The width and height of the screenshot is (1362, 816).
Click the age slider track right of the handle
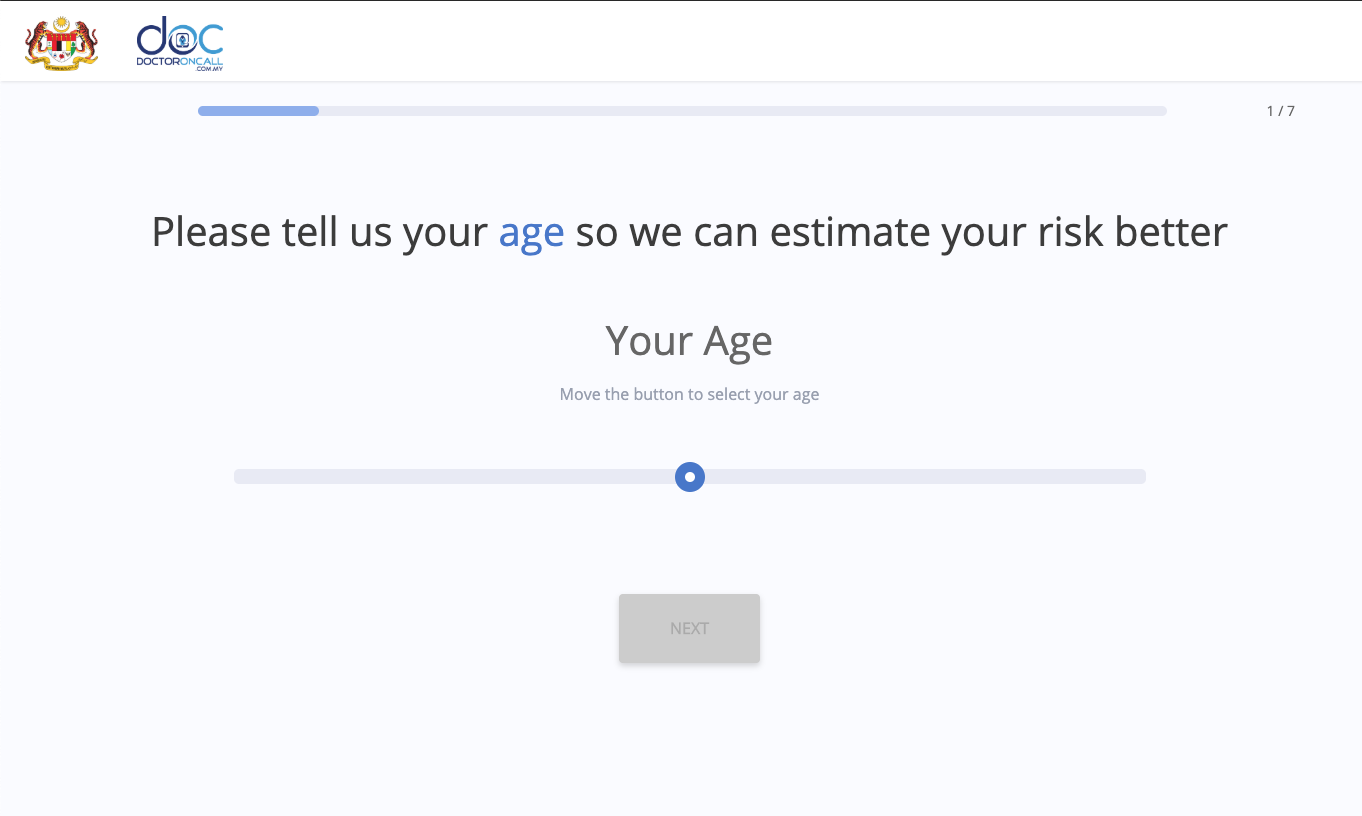pos(925,477)
